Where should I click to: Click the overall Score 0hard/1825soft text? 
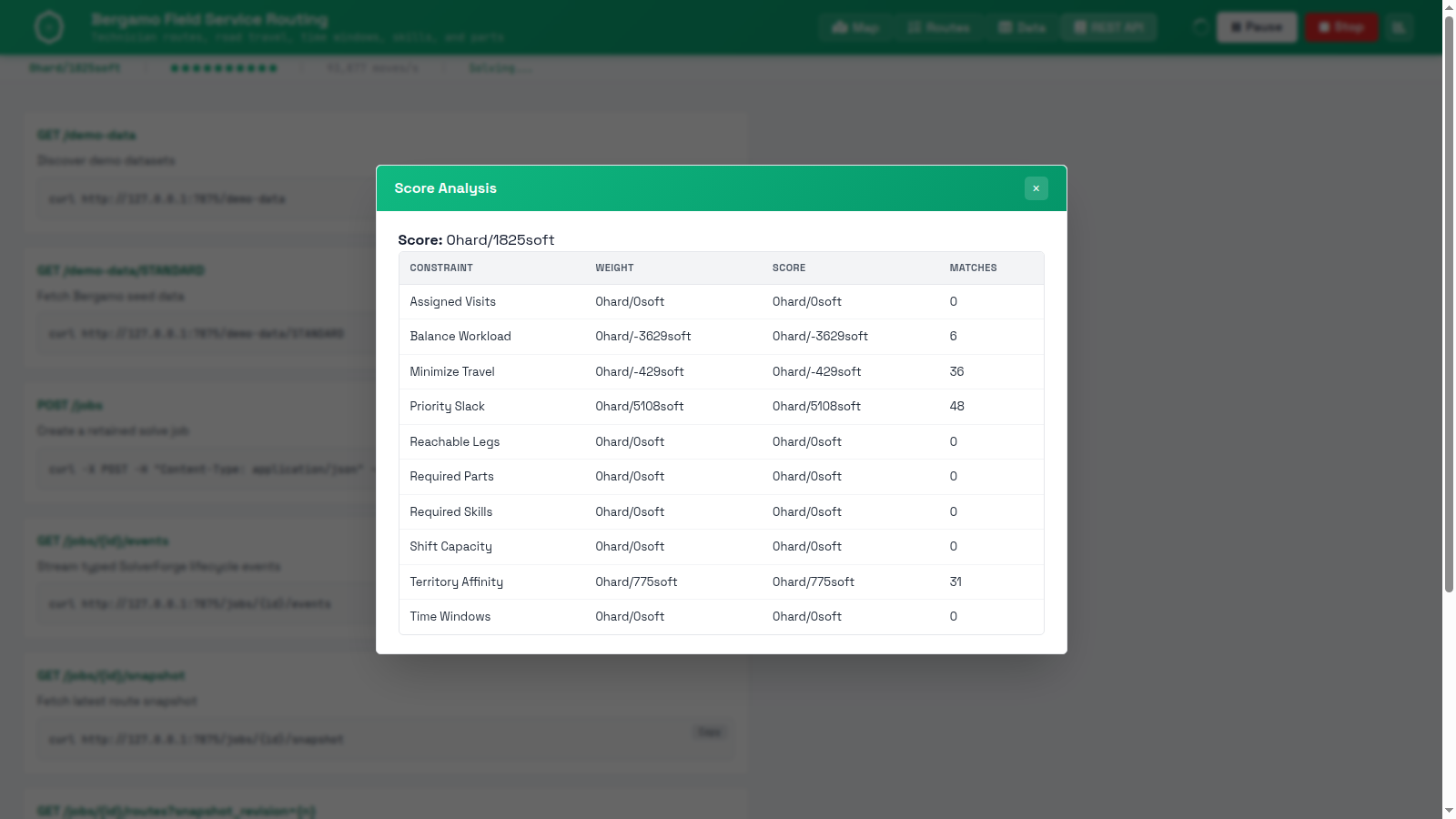(x=500, y=240)
